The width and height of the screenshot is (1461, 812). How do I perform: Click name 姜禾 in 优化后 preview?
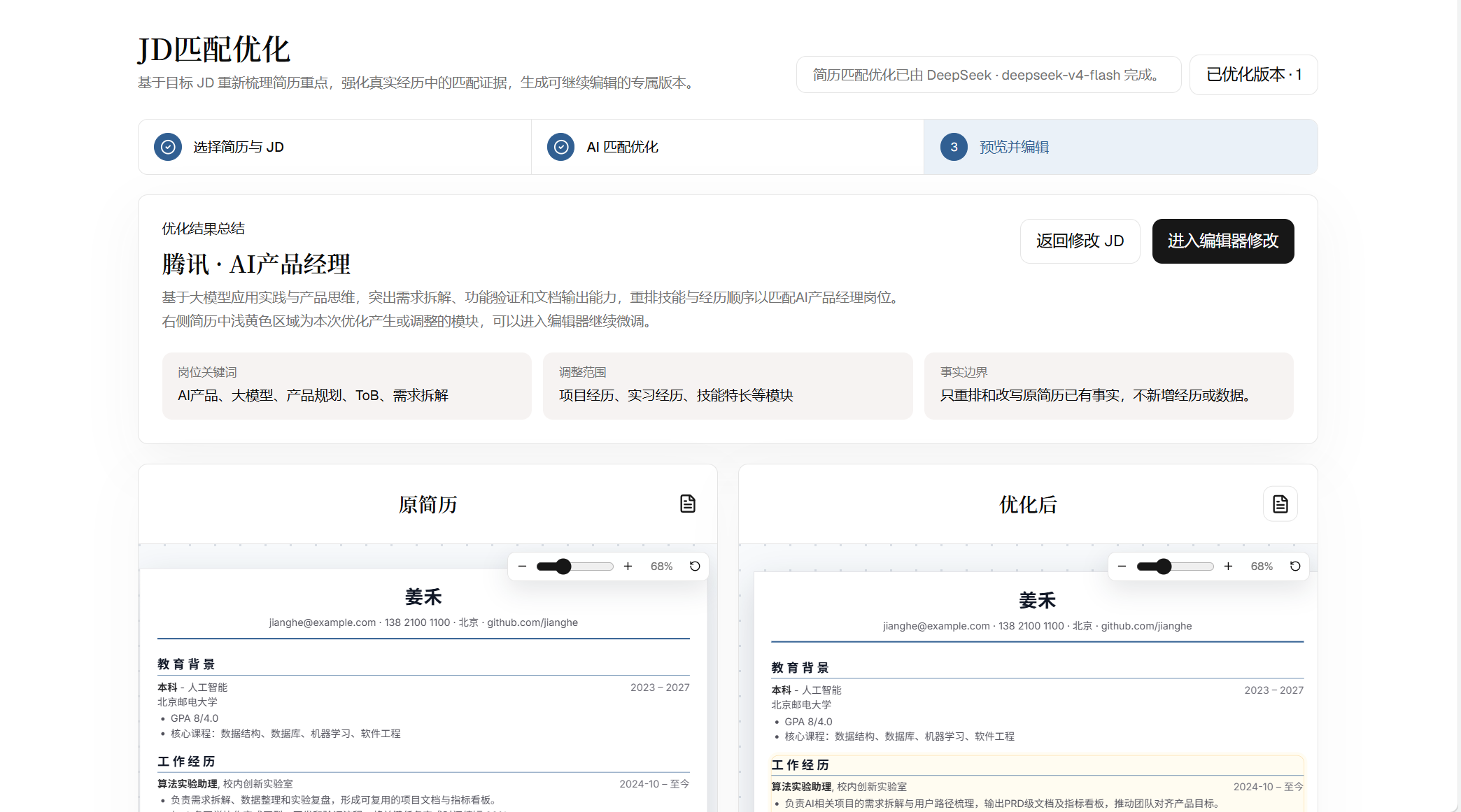(x=1037, y=601)
